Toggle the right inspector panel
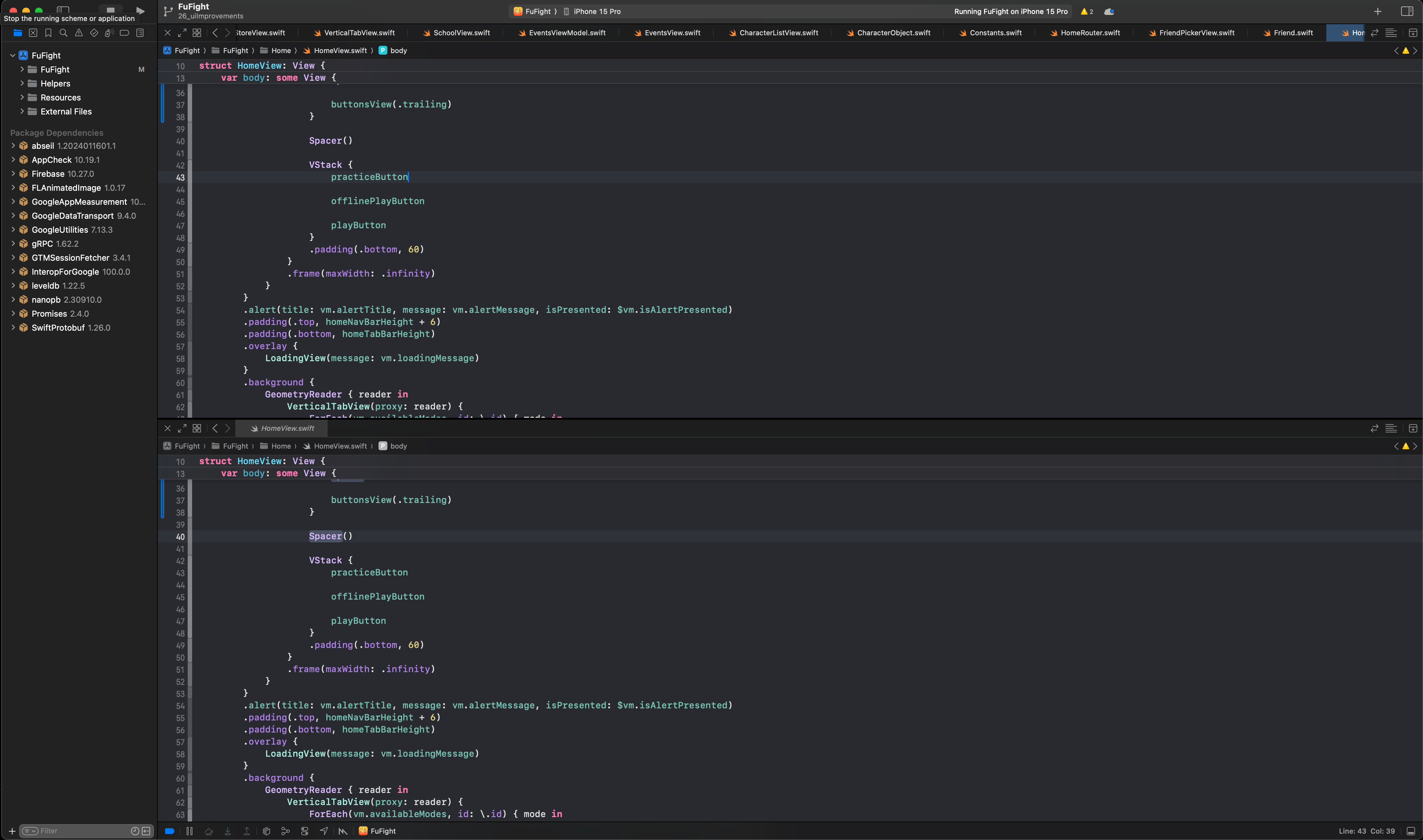Image resolution: width=1423 pixels, height=840 pixels. coord(1407,11)
